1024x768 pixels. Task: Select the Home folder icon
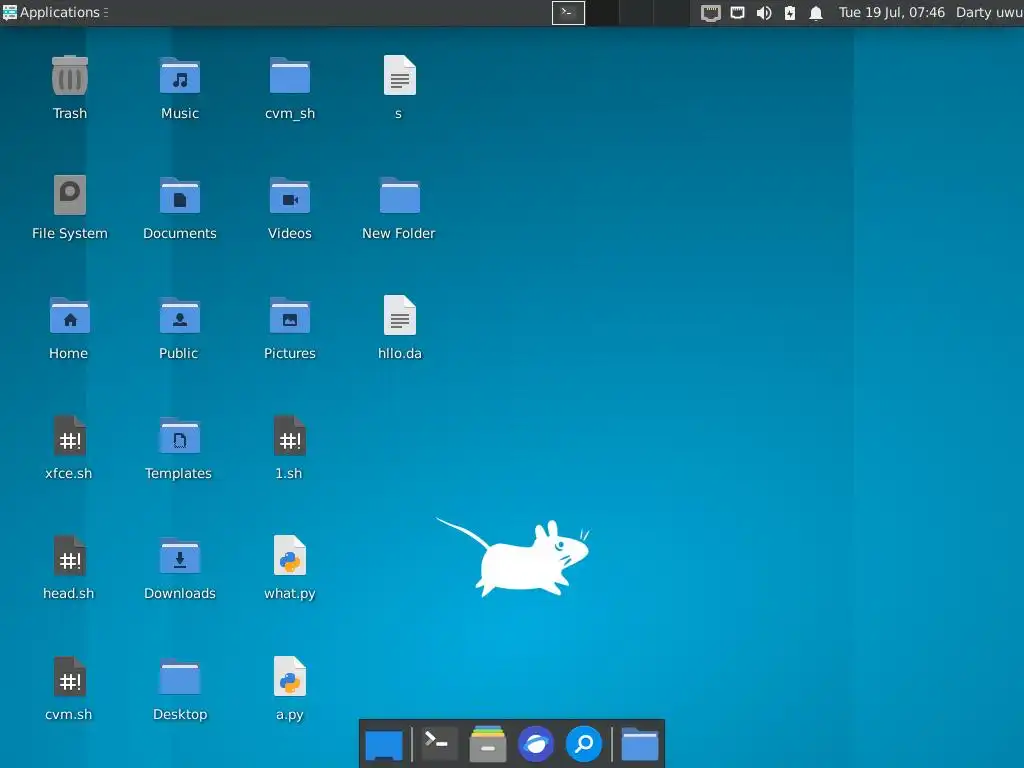pyautogui.click(x=70, y=315)
